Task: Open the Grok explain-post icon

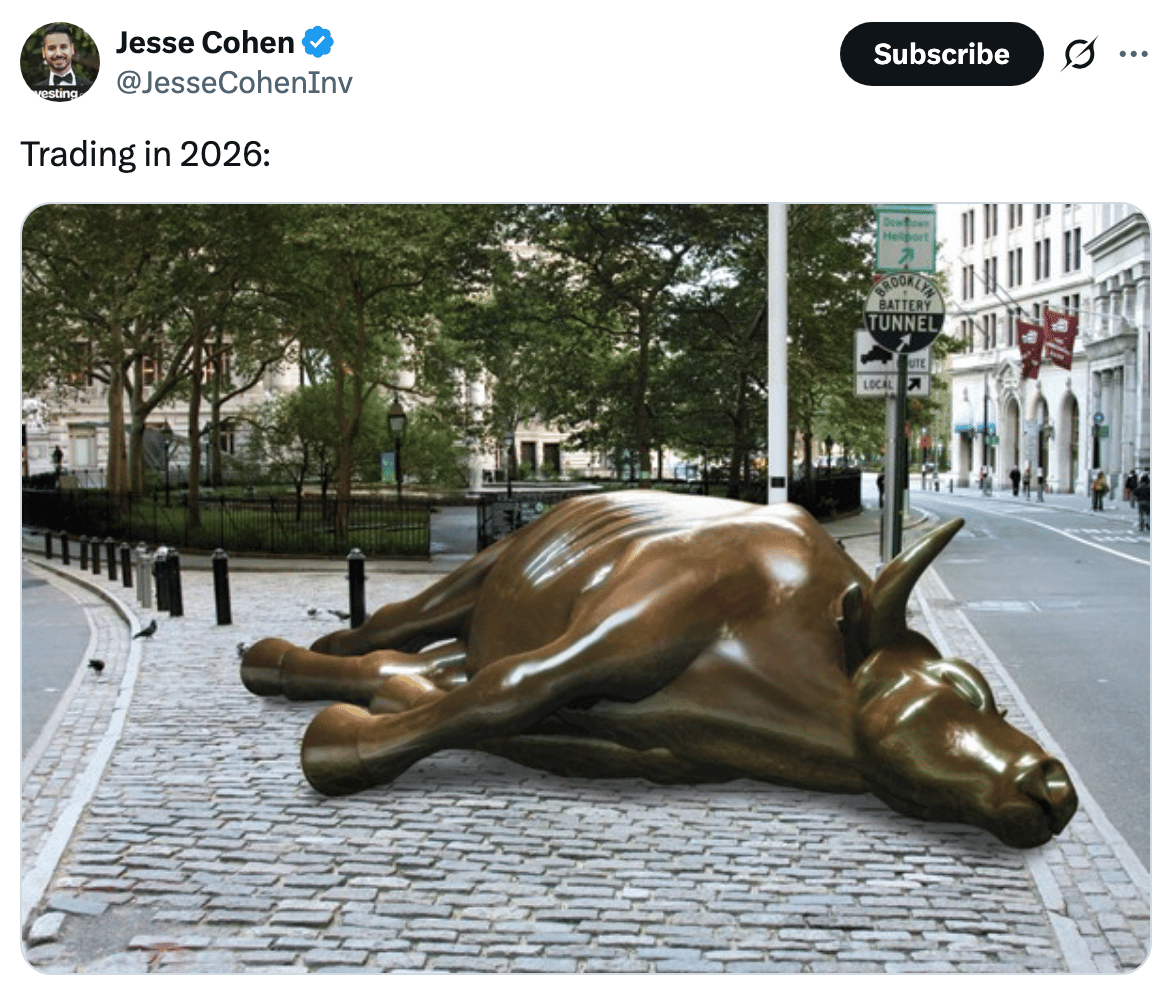Action: tap(1079, 54)
